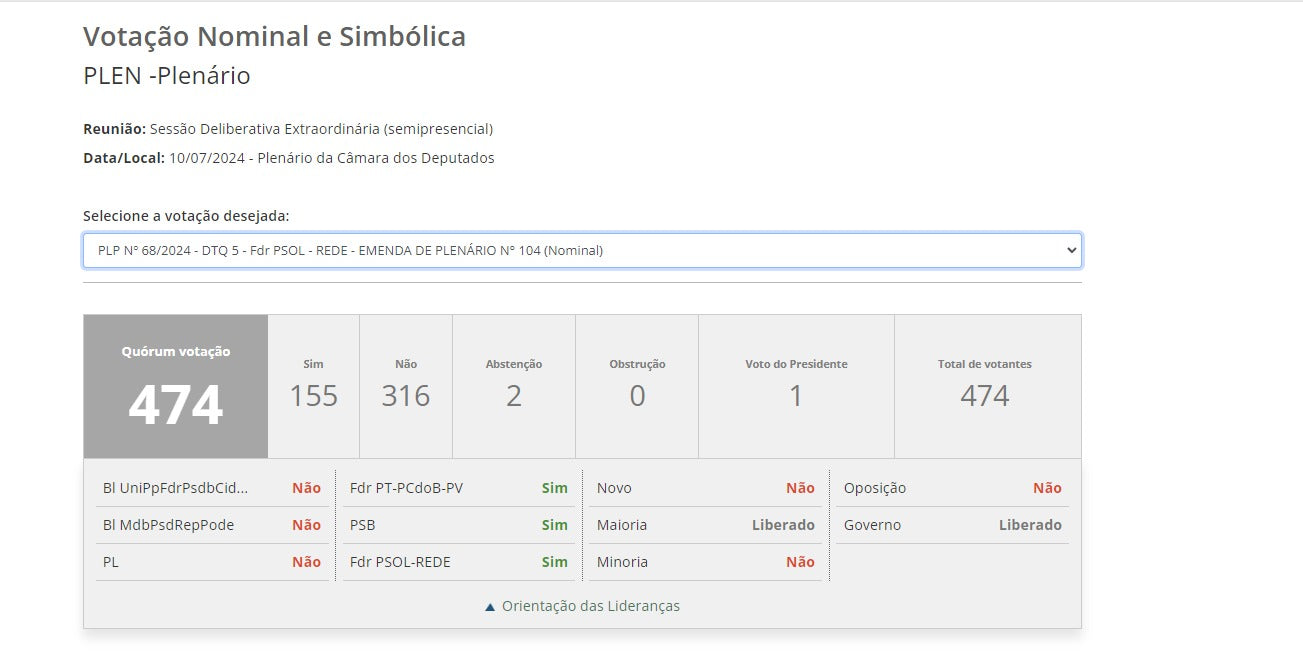Click the Governo Liberado row

[952, 525]
